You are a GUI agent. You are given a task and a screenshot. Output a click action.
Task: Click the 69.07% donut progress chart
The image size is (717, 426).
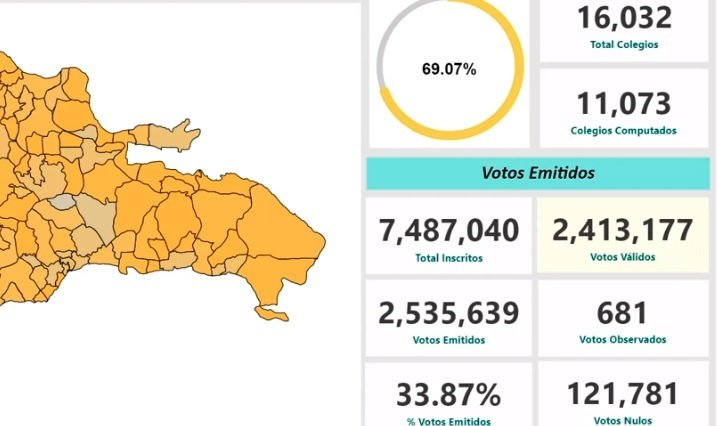tap(450, 69)
